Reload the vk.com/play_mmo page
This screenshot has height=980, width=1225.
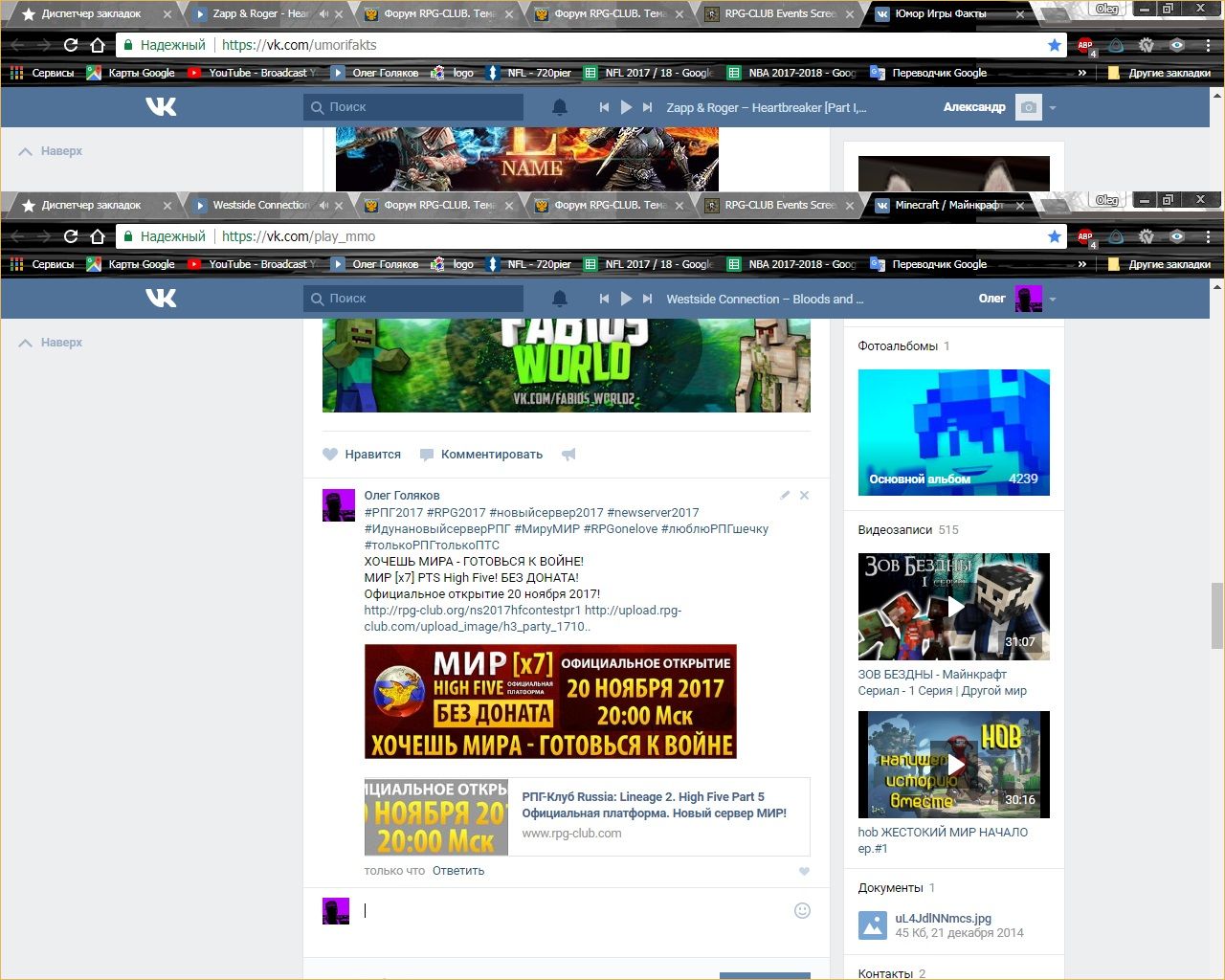pyautogui.click(x=71, y=235)
